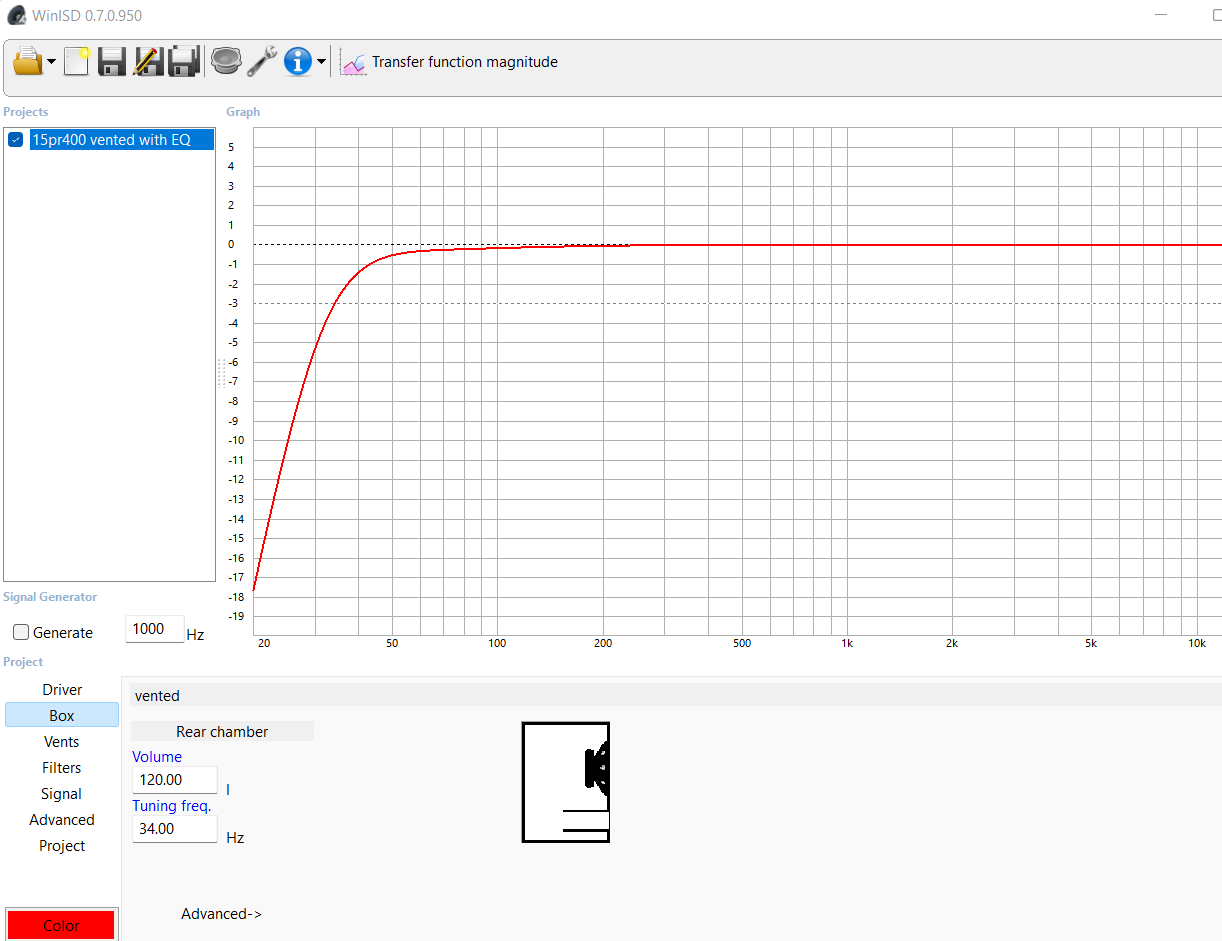Click the graph type chart icon

pyautogui.click(x=354, y=62)
